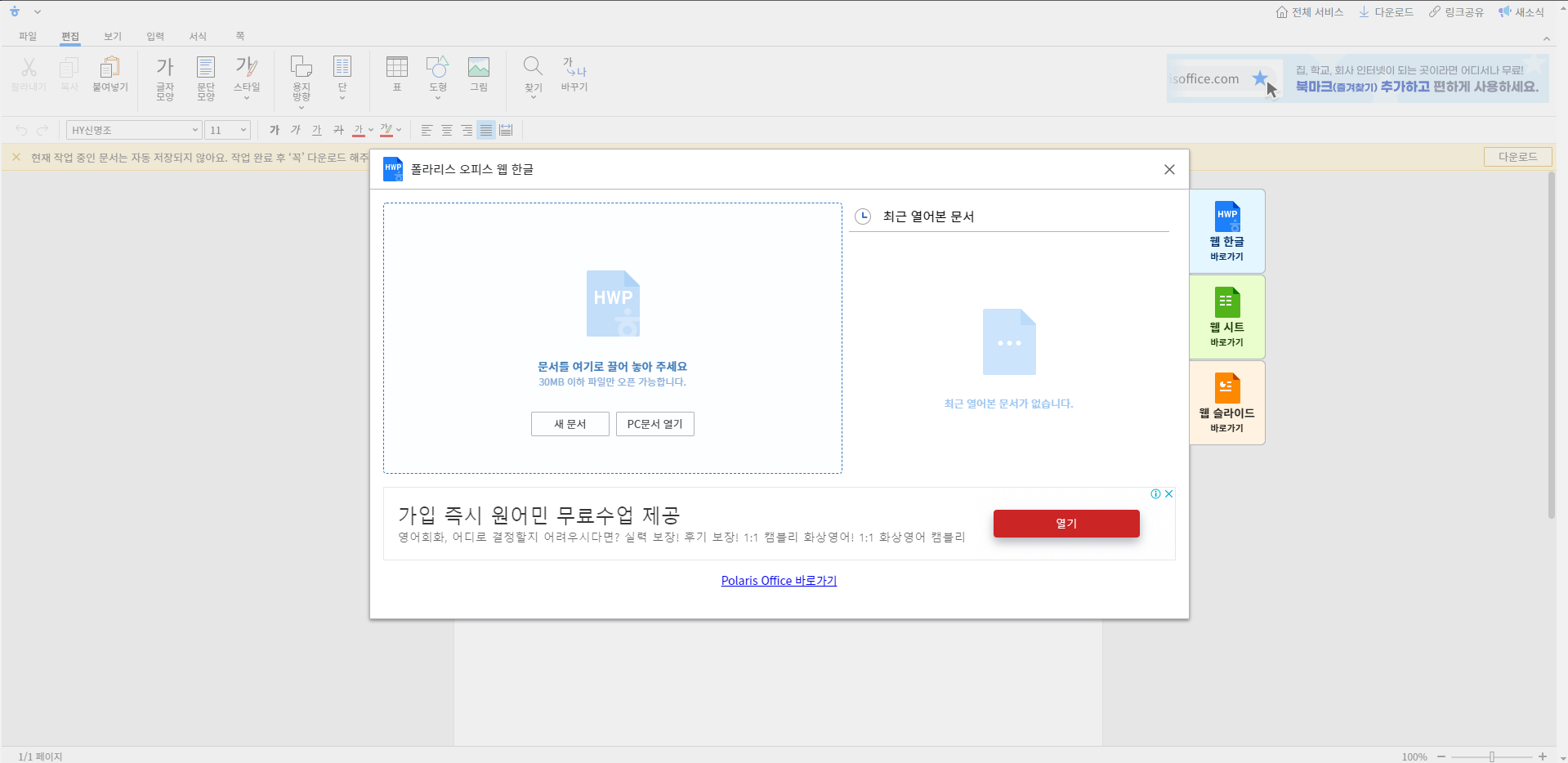The width and height of the screenshot is (1568, 763).
Task: Toggle italic text formatting
Action: click(x=296, y=130)
